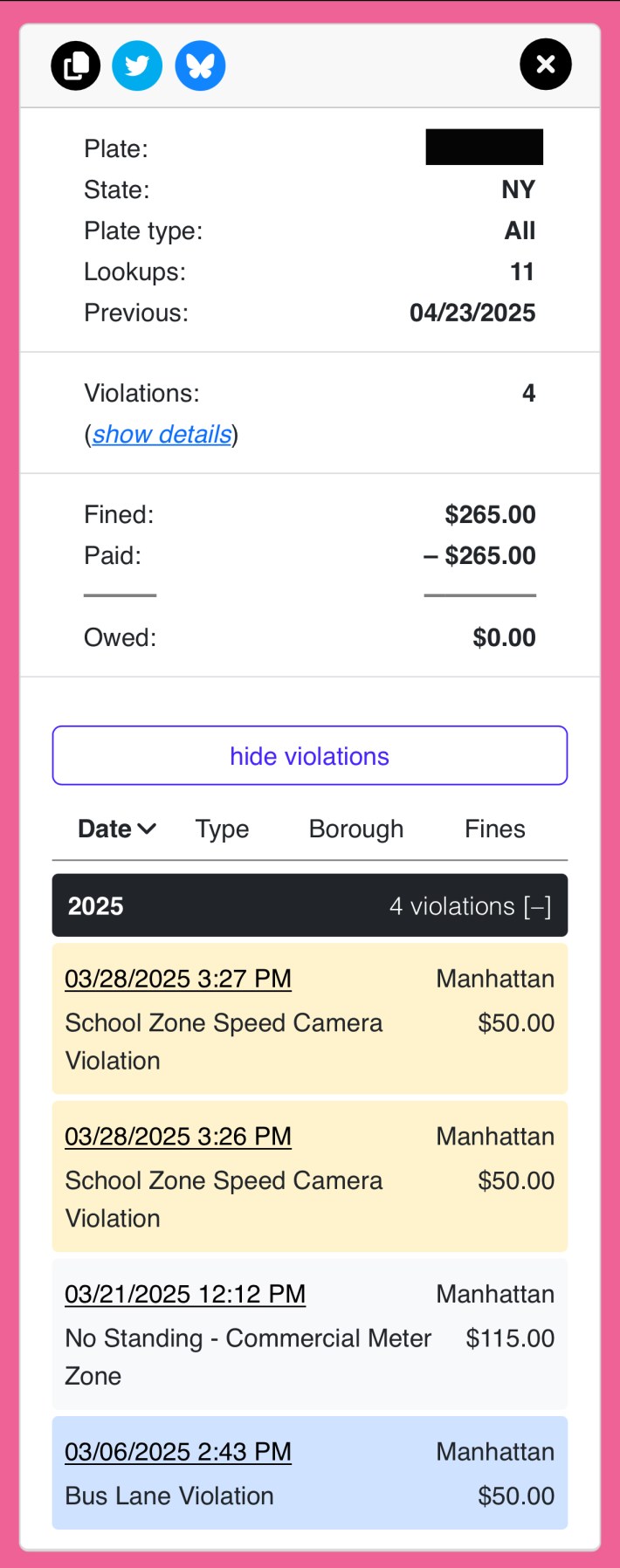The width and height of the screenshot is (620, 1568).
Task: Click the copy to clipboard icon
Action: click(x=76, y=65)
